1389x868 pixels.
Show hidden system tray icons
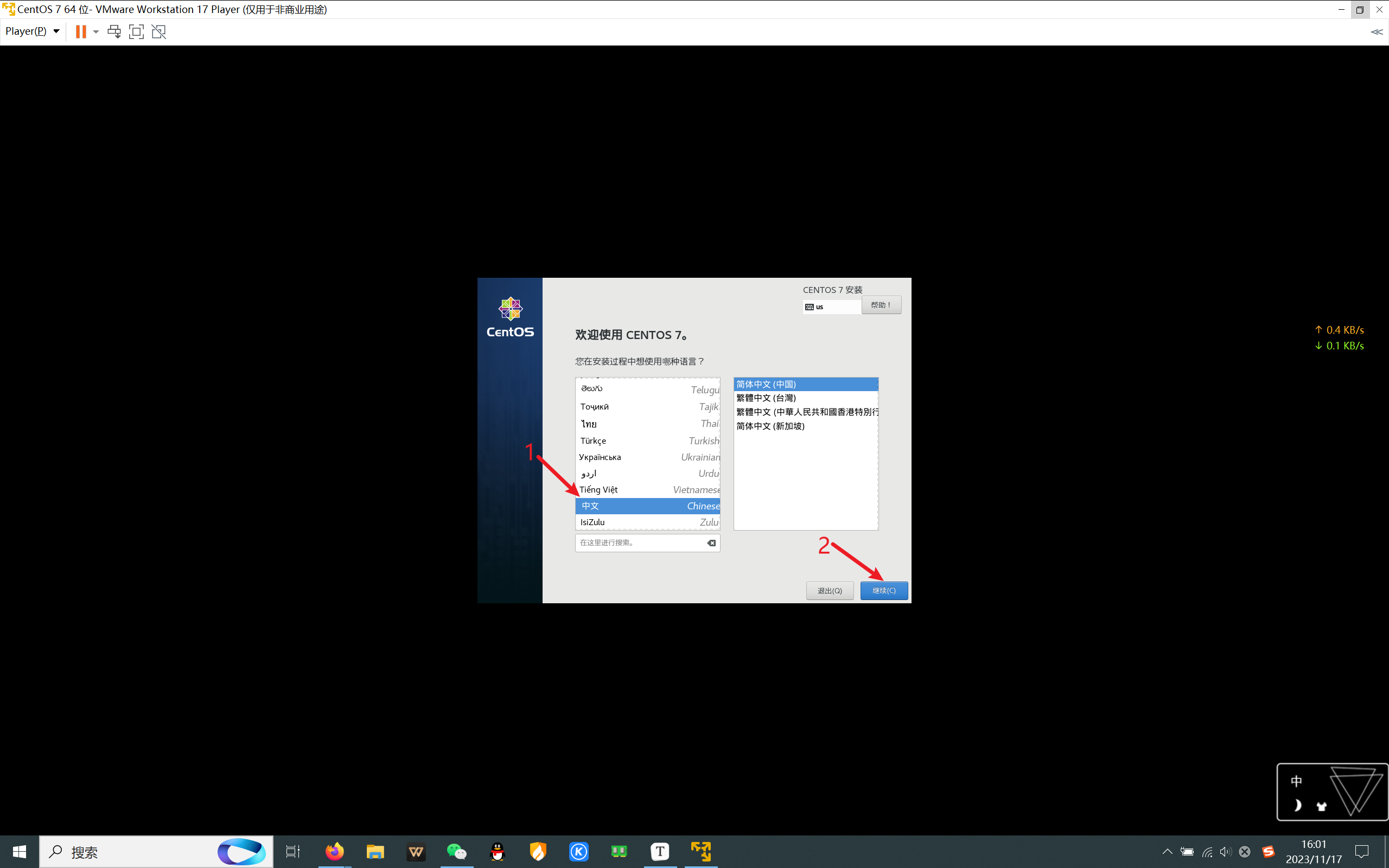(1168, 852)
